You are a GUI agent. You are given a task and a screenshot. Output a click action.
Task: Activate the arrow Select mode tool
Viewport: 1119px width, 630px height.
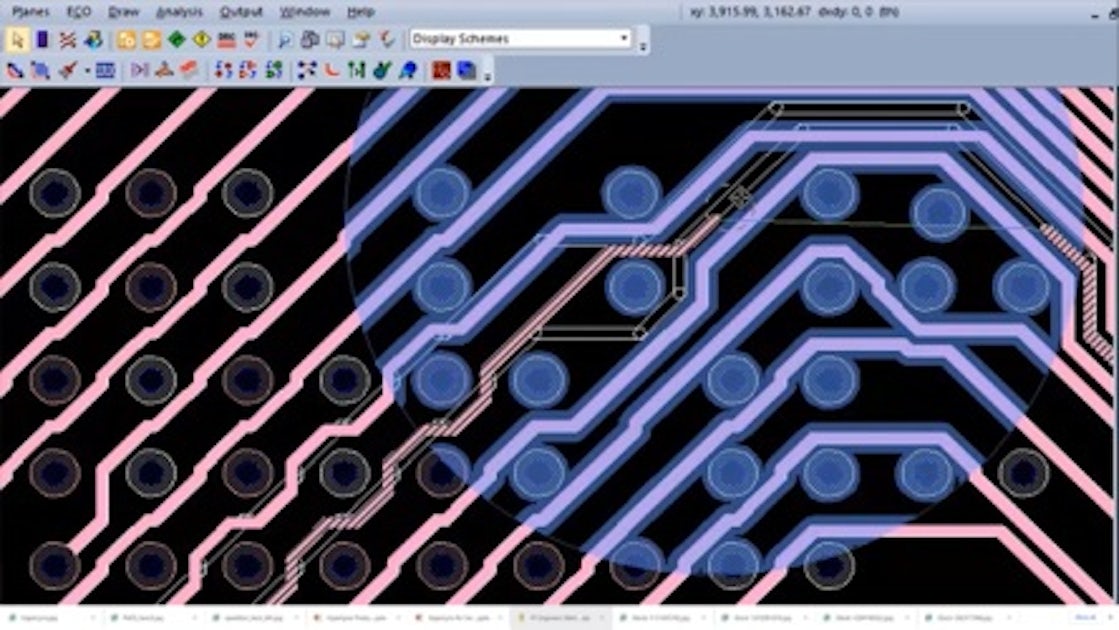pyautogui.click(x=17, y=39)
